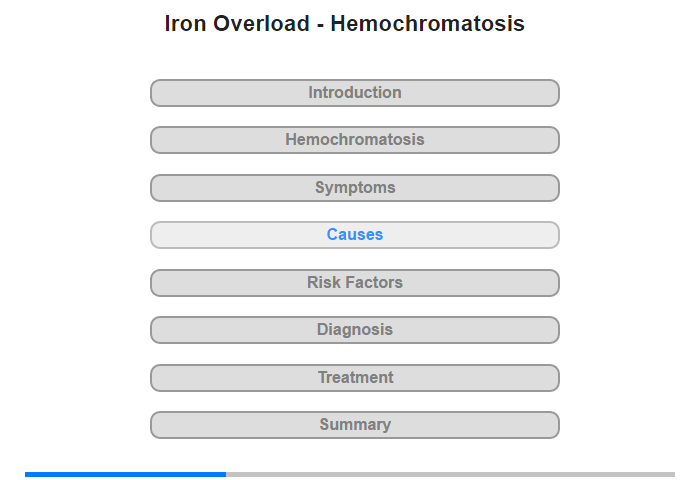This screenshot has width=700, height=480.
Task: Click the Diagnosis label text
Action: [x=355, y=330]
